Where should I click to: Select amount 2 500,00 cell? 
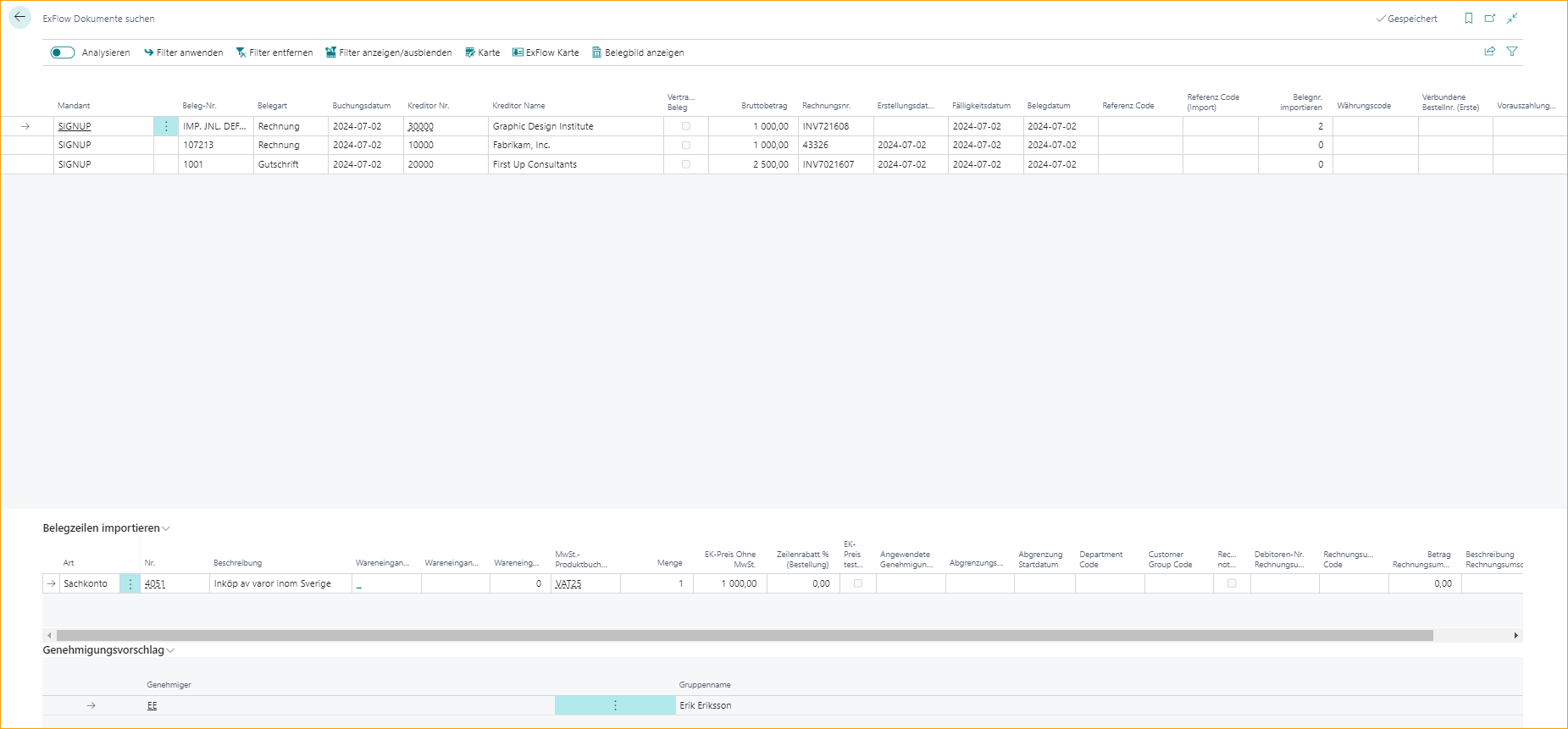[x=753, y=164]
